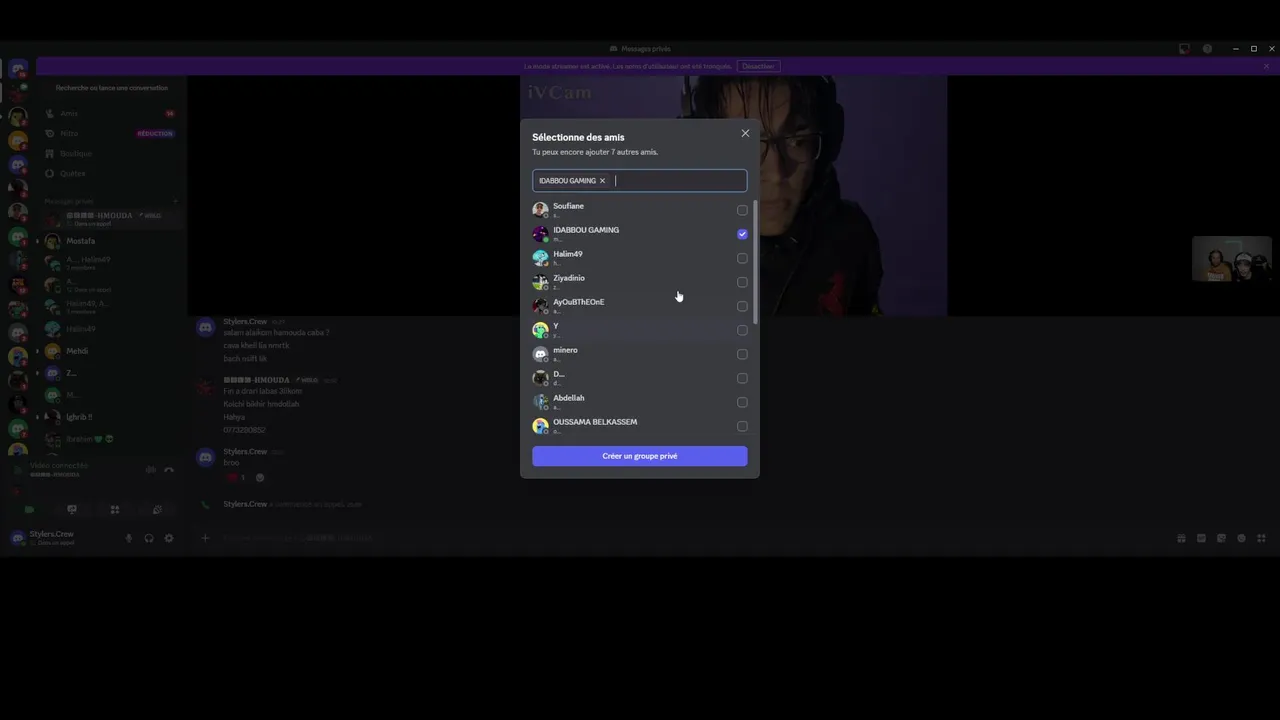Tick the Halim49 checkbox

pyautogui.click(x=742, y=258)
